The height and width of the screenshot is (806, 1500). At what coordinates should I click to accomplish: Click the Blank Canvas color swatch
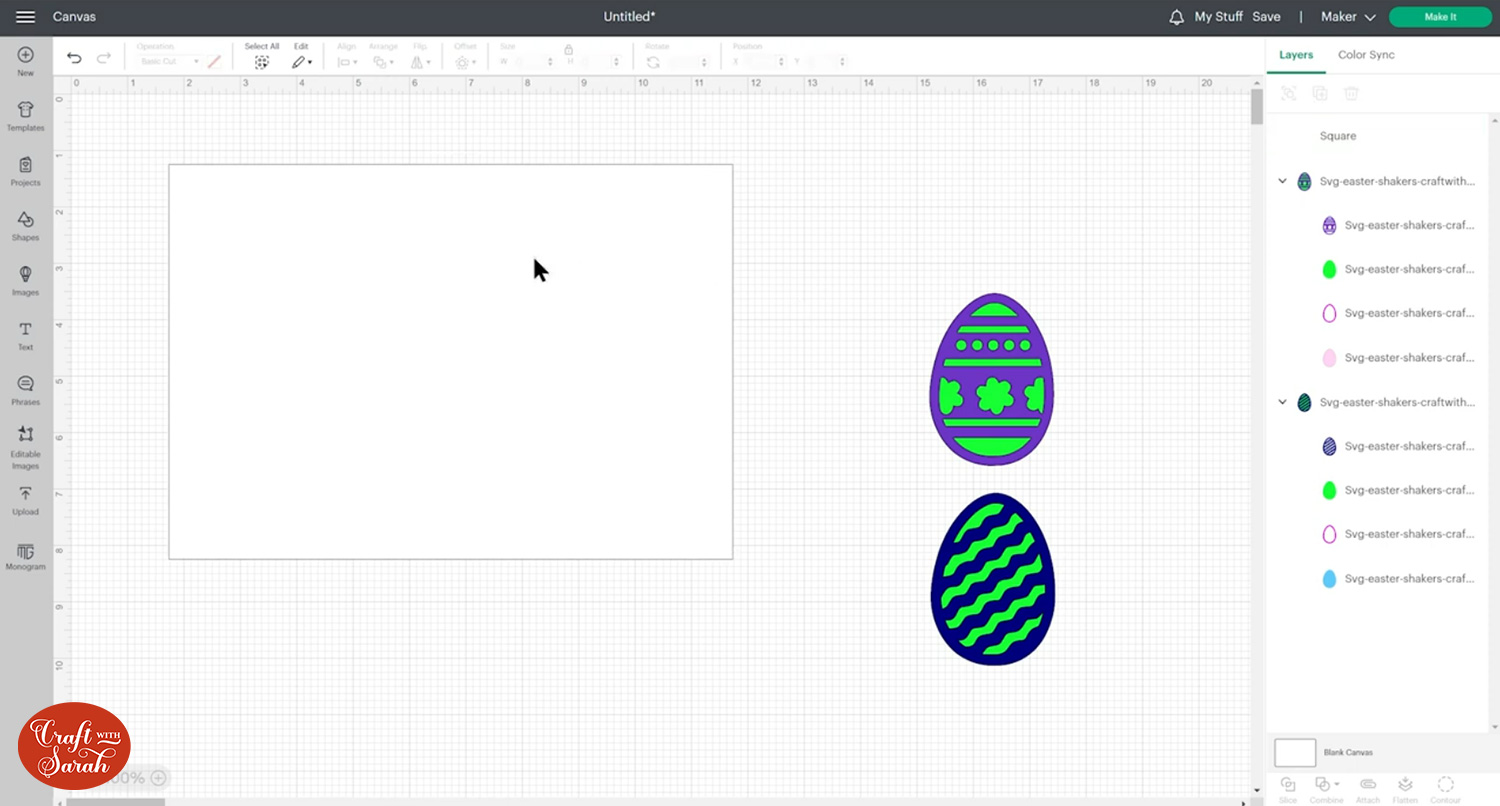pos(1295,752)
